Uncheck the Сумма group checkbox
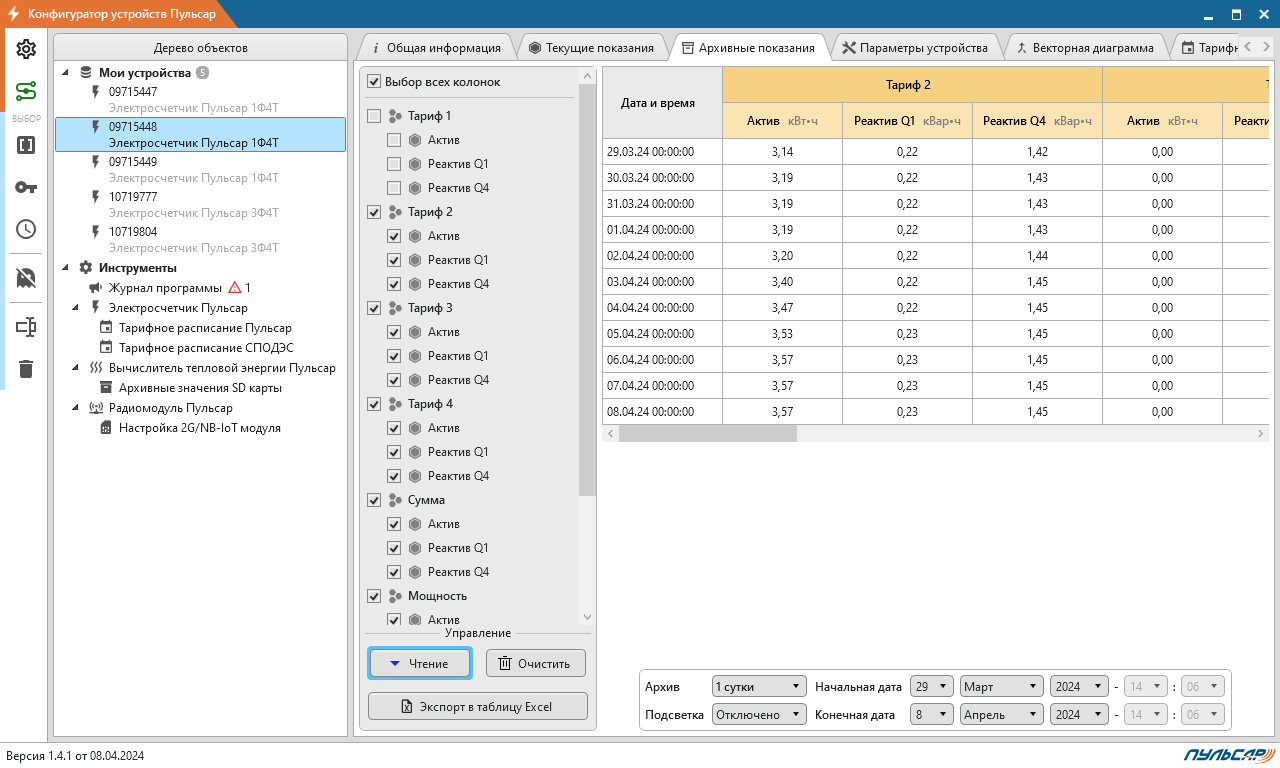The image size is (1280, 768). tap(374, 500)
